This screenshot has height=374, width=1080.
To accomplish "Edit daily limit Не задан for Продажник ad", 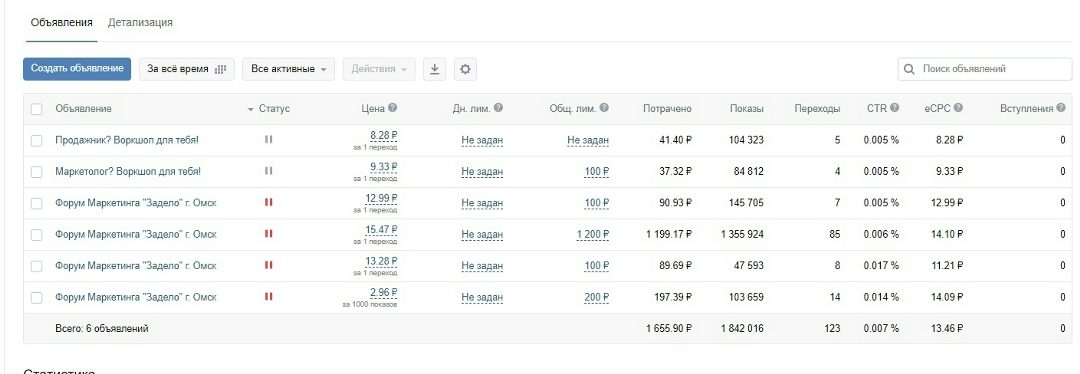I will [482, 141].
